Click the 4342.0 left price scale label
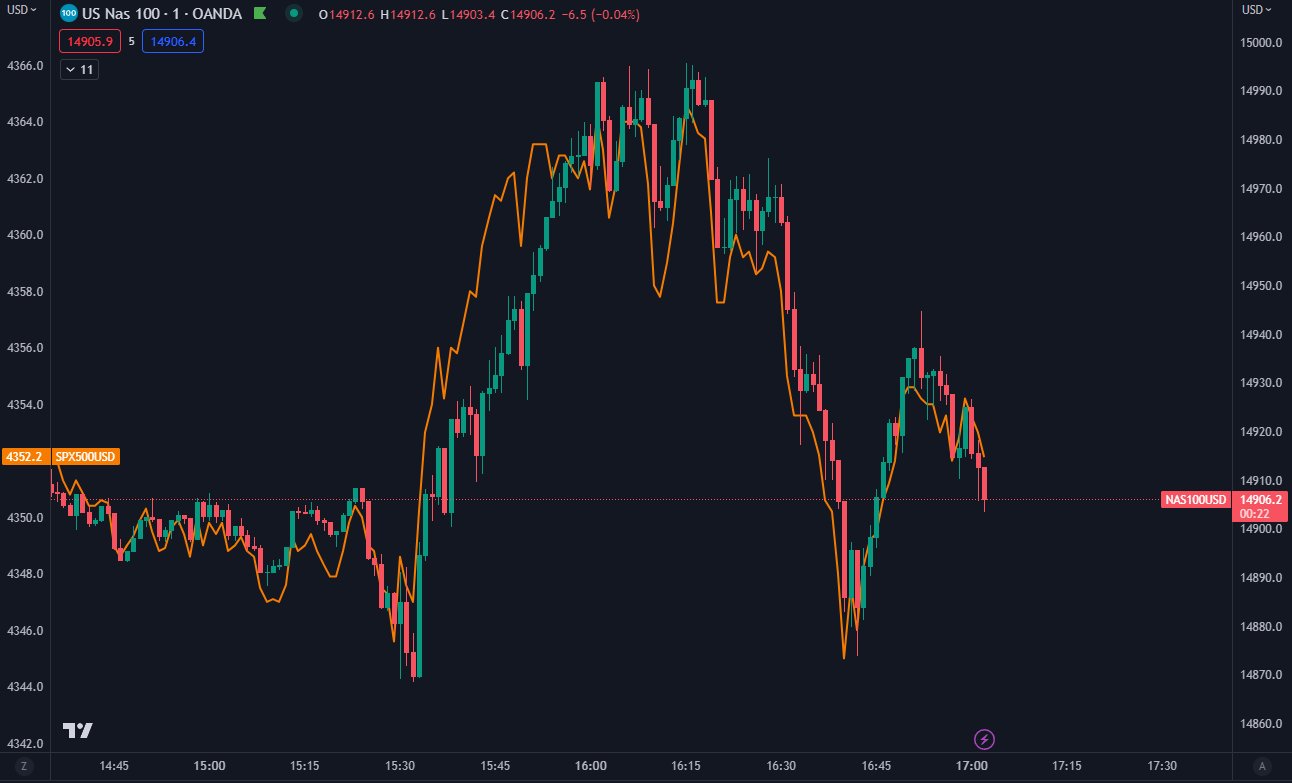The image size is (1292, 783). click(24, 744)
